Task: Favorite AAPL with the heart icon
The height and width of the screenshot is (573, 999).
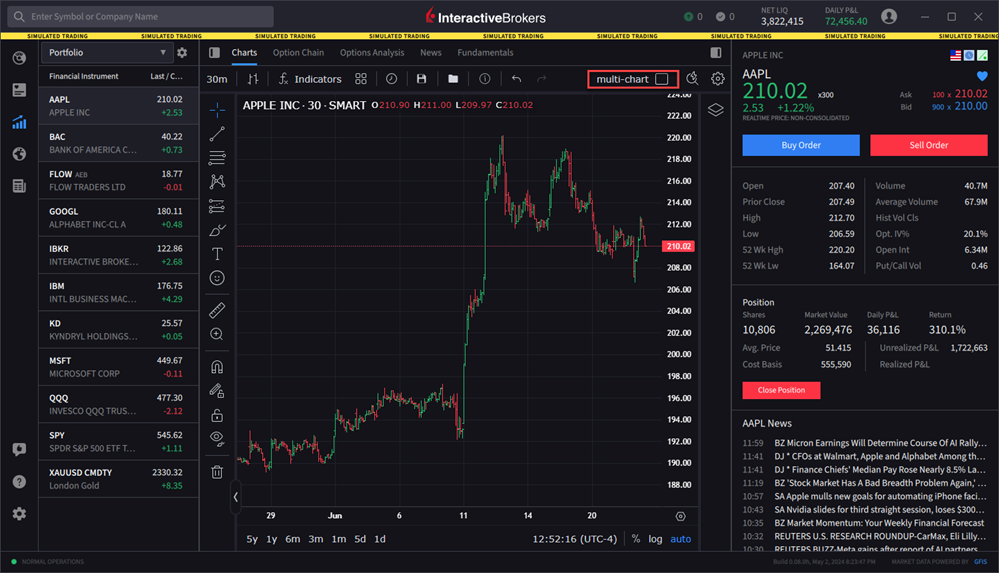Action: (x=982, y=76)
